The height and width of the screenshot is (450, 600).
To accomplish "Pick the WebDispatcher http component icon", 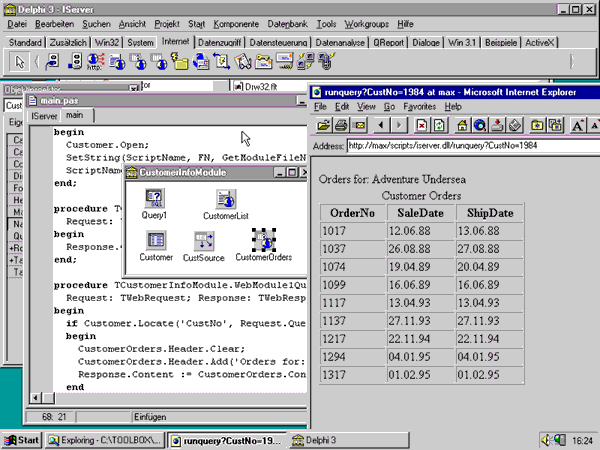I will (95, 61).
